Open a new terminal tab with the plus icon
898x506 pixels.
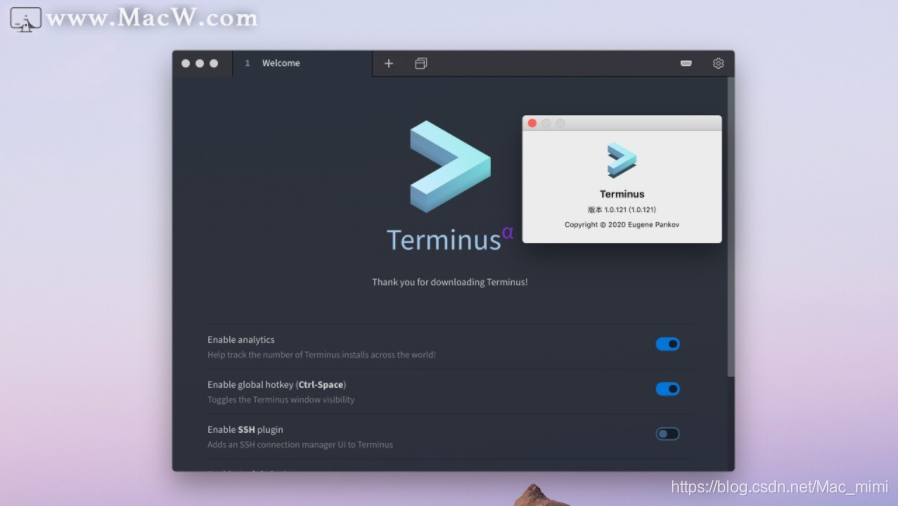(388, 64)
